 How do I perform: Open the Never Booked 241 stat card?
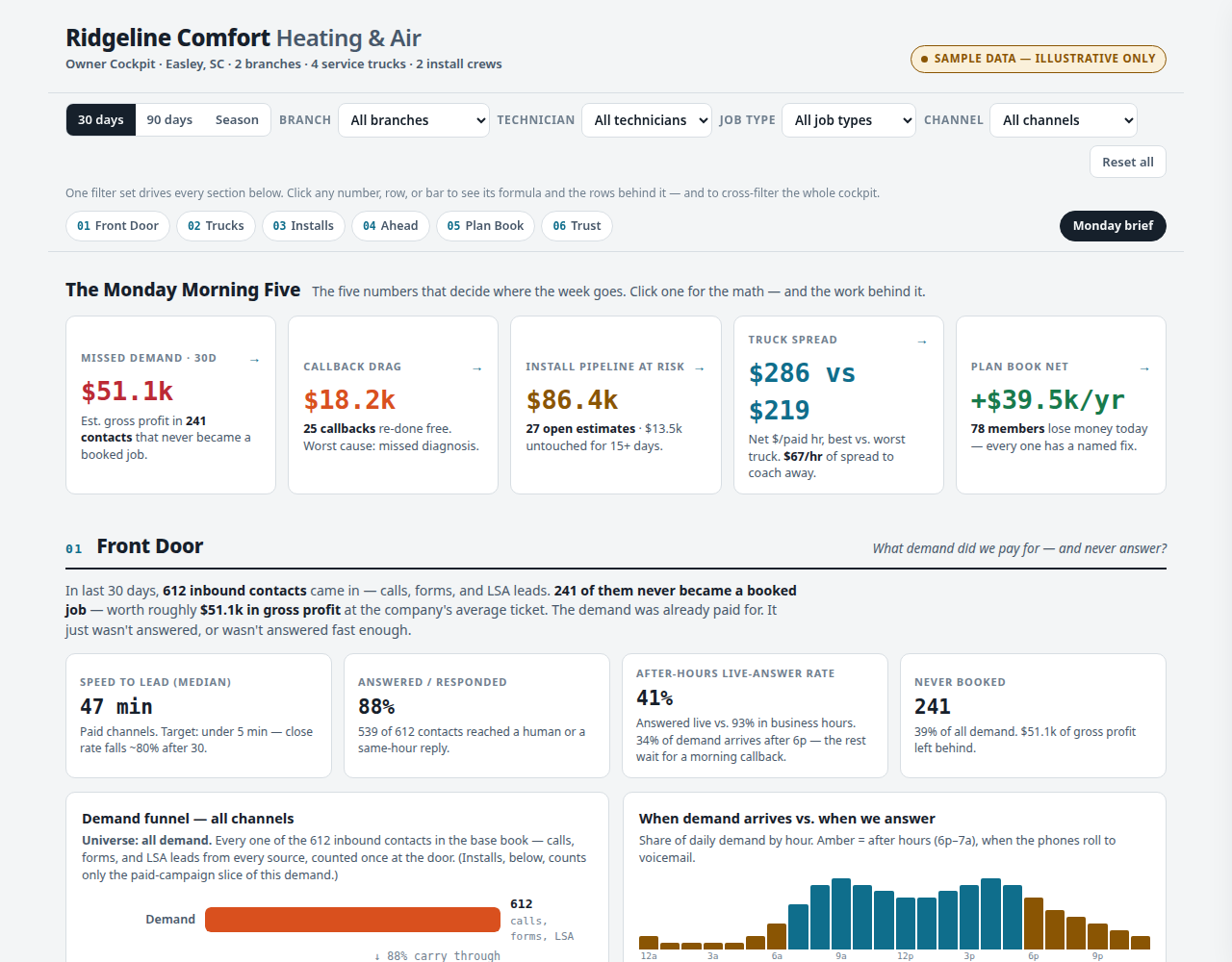pos(1033,716)
